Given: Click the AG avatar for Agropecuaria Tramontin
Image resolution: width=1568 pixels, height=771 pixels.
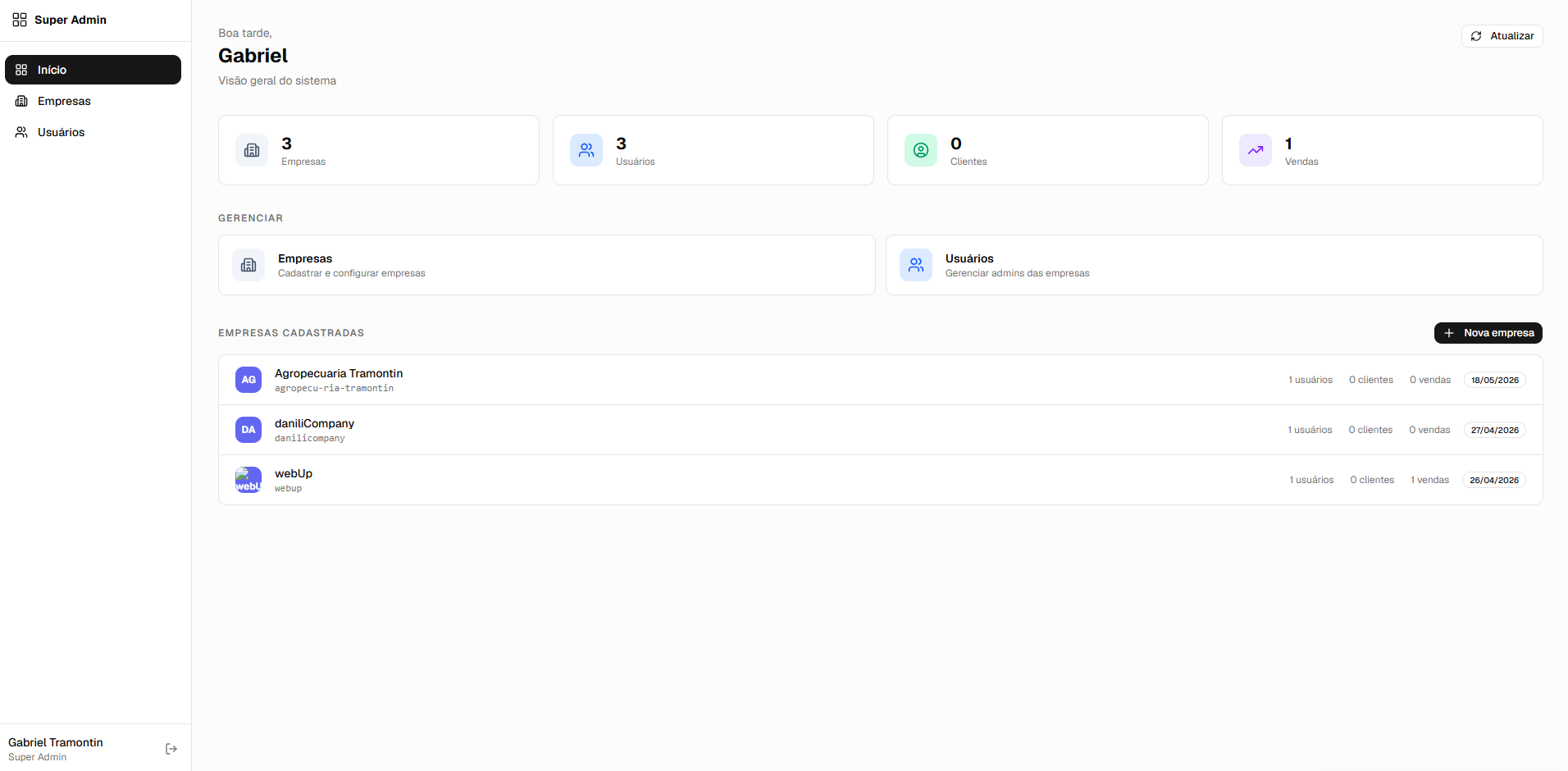Looking at the screenshot, I should [248, 380].
